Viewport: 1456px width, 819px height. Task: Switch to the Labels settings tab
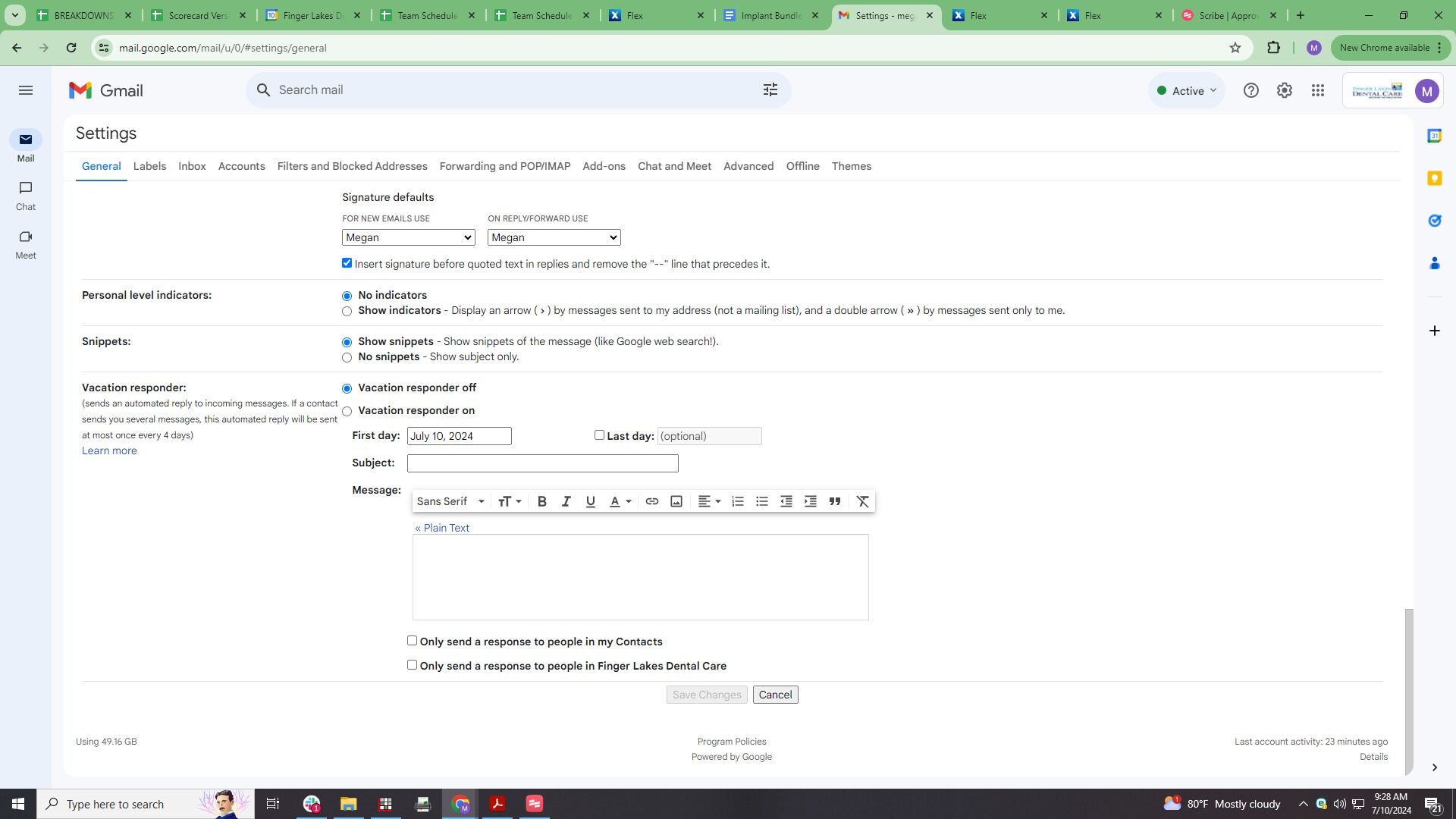click(149, 166)
